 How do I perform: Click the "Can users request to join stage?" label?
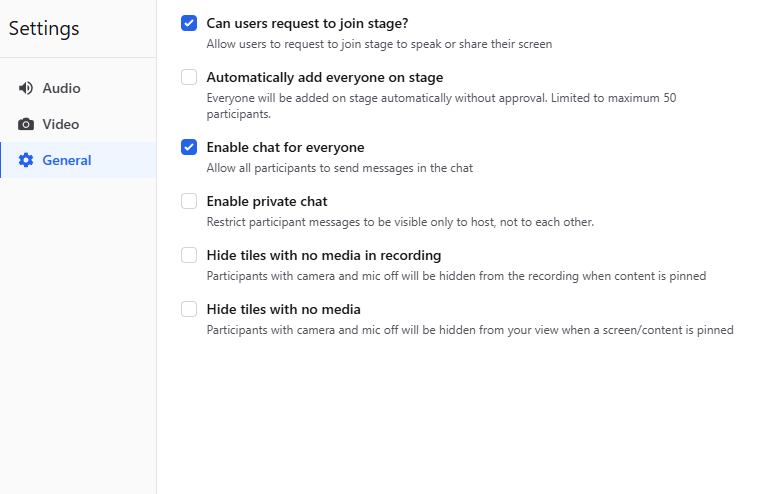[x=307, y=23]
